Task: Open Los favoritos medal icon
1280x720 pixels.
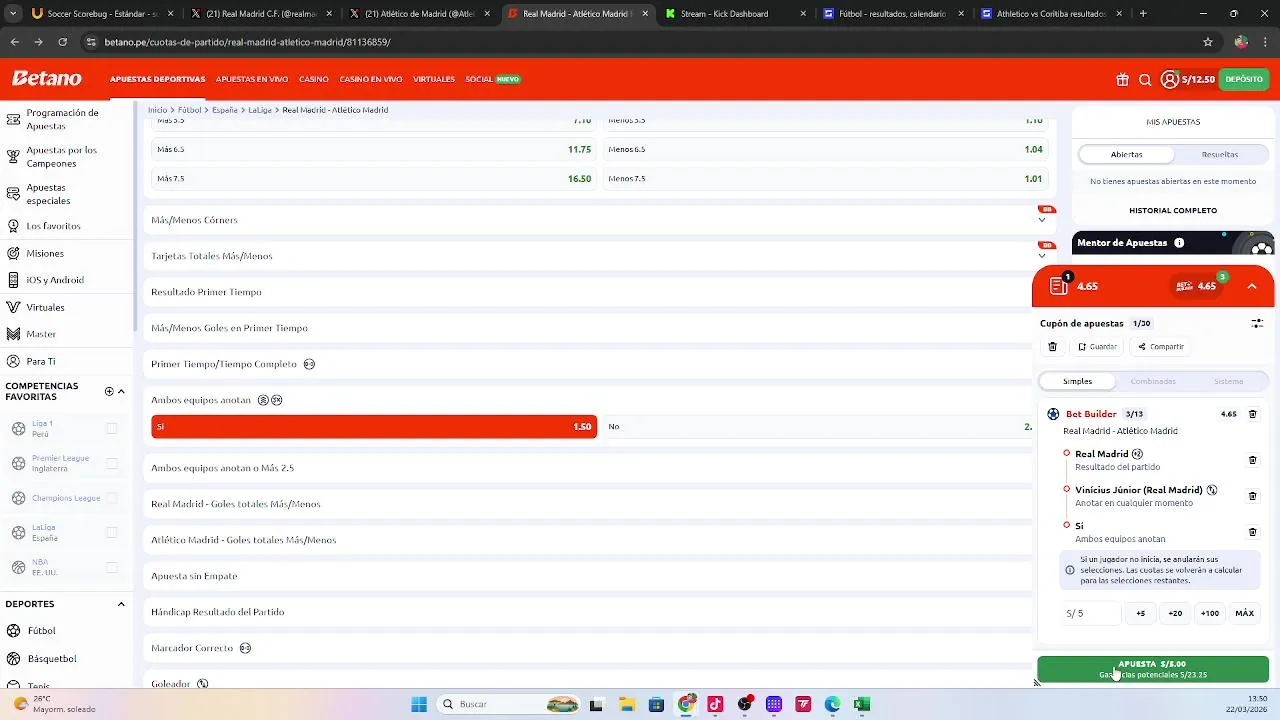Action: [x=13, y=226]
